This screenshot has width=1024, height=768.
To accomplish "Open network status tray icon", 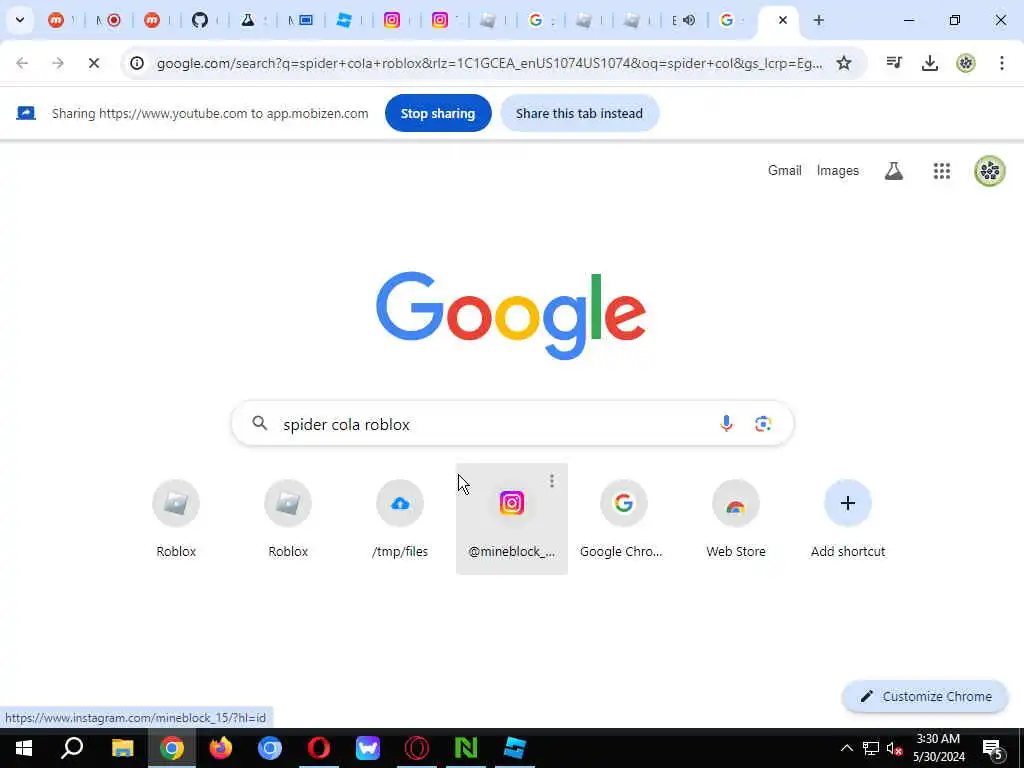I will tap(871, 748).
